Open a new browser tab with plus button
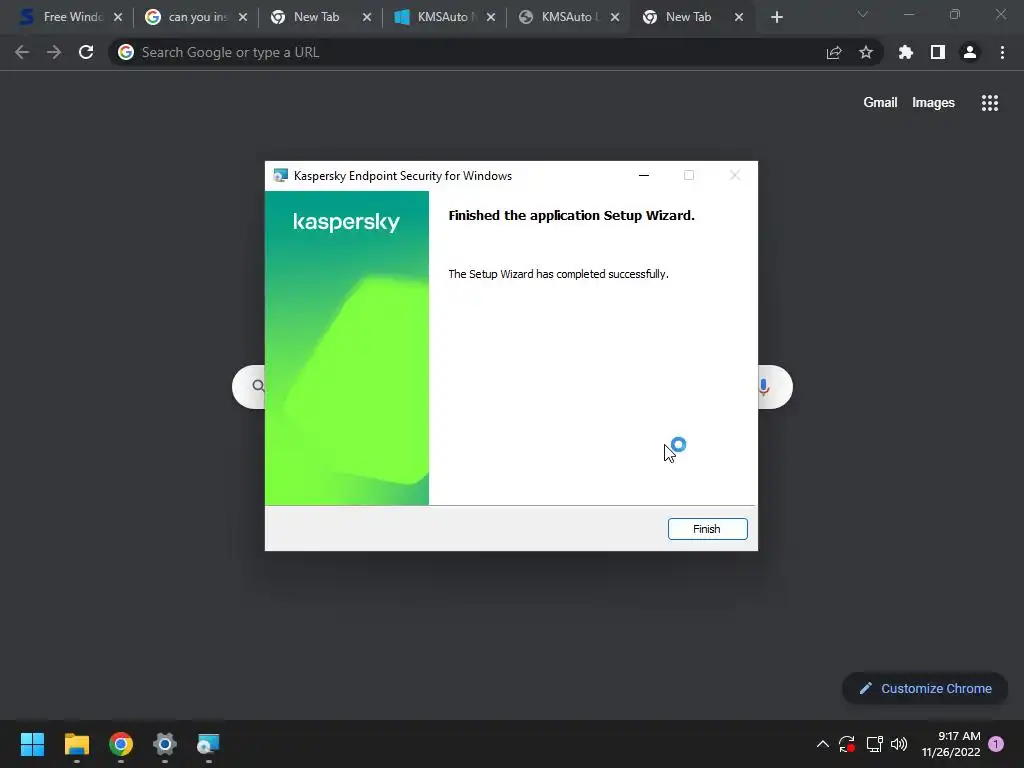The image size is (1024, 768). pyautogui.click(x=776, y=17)
